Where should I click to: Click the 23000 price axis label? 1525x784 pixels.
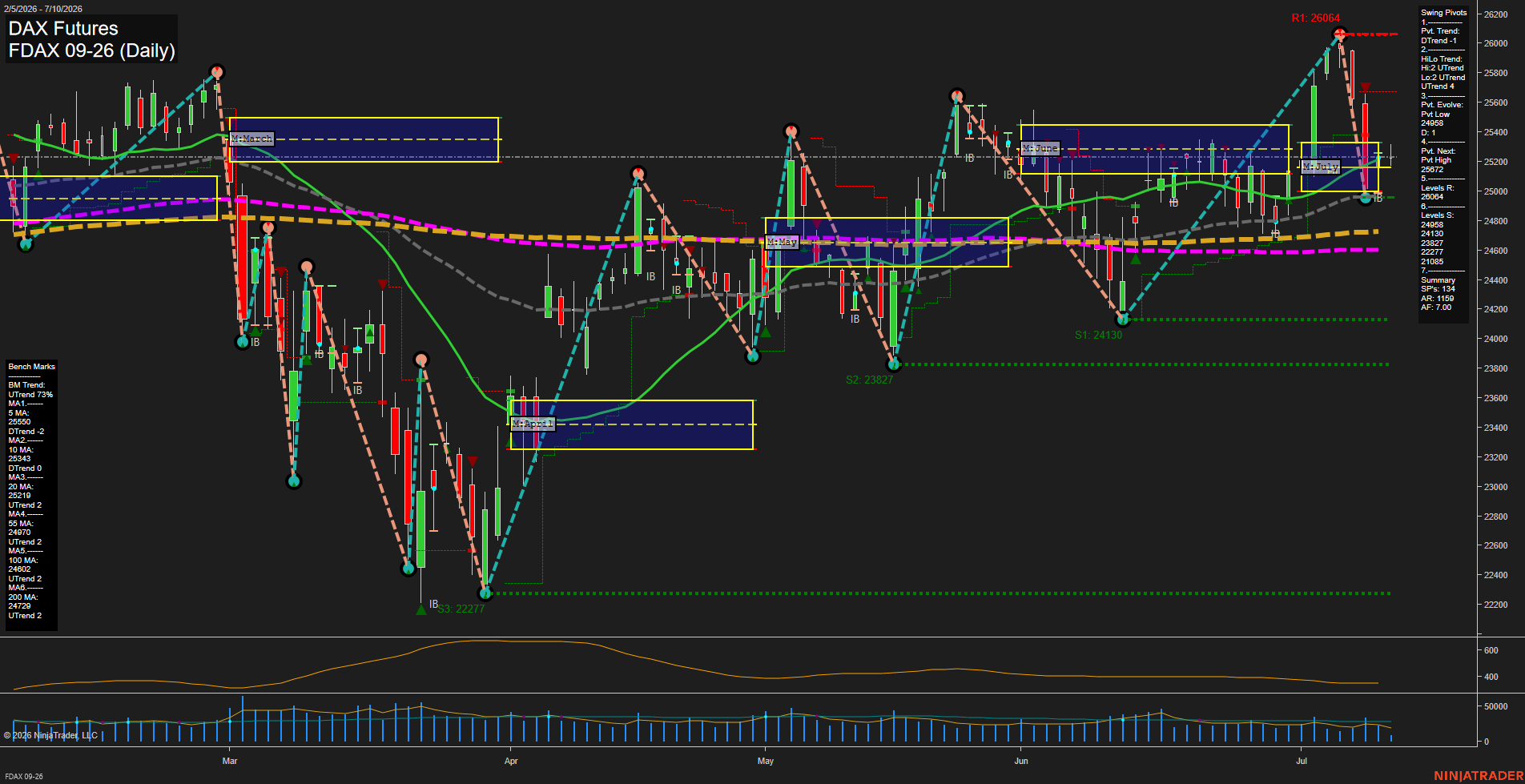(1496, 487)
